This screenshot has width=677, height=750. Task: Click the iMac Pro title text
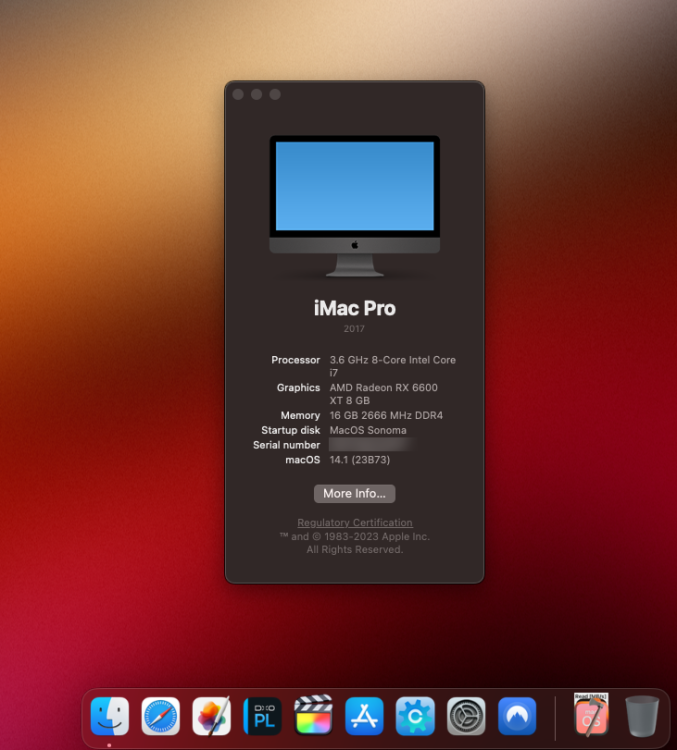tap(355, 308)
